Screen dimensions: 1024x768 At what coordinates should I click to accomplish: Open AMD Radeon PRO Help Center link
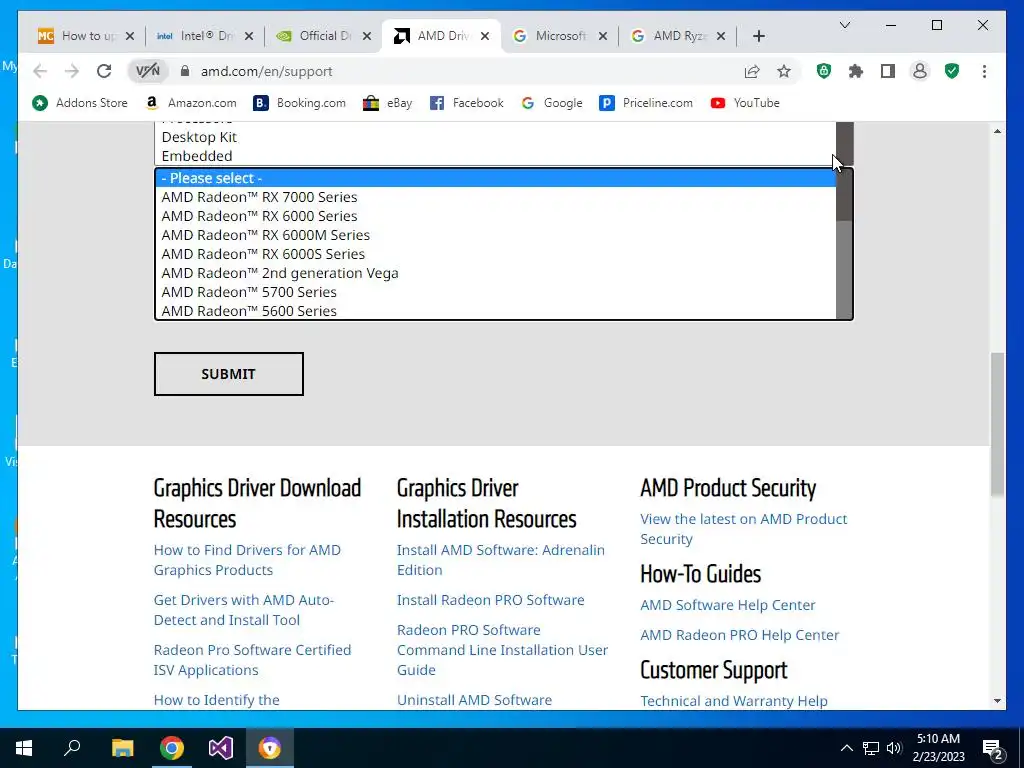click(x=739, y=635)
